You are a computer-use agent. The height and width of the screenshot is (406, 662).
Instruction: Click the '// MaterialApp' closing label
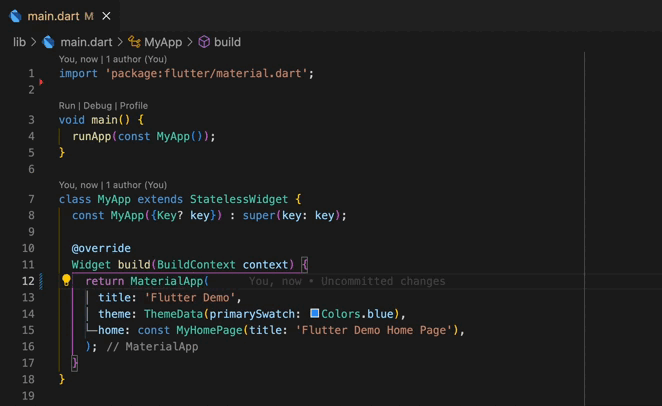tap(152, 347)
